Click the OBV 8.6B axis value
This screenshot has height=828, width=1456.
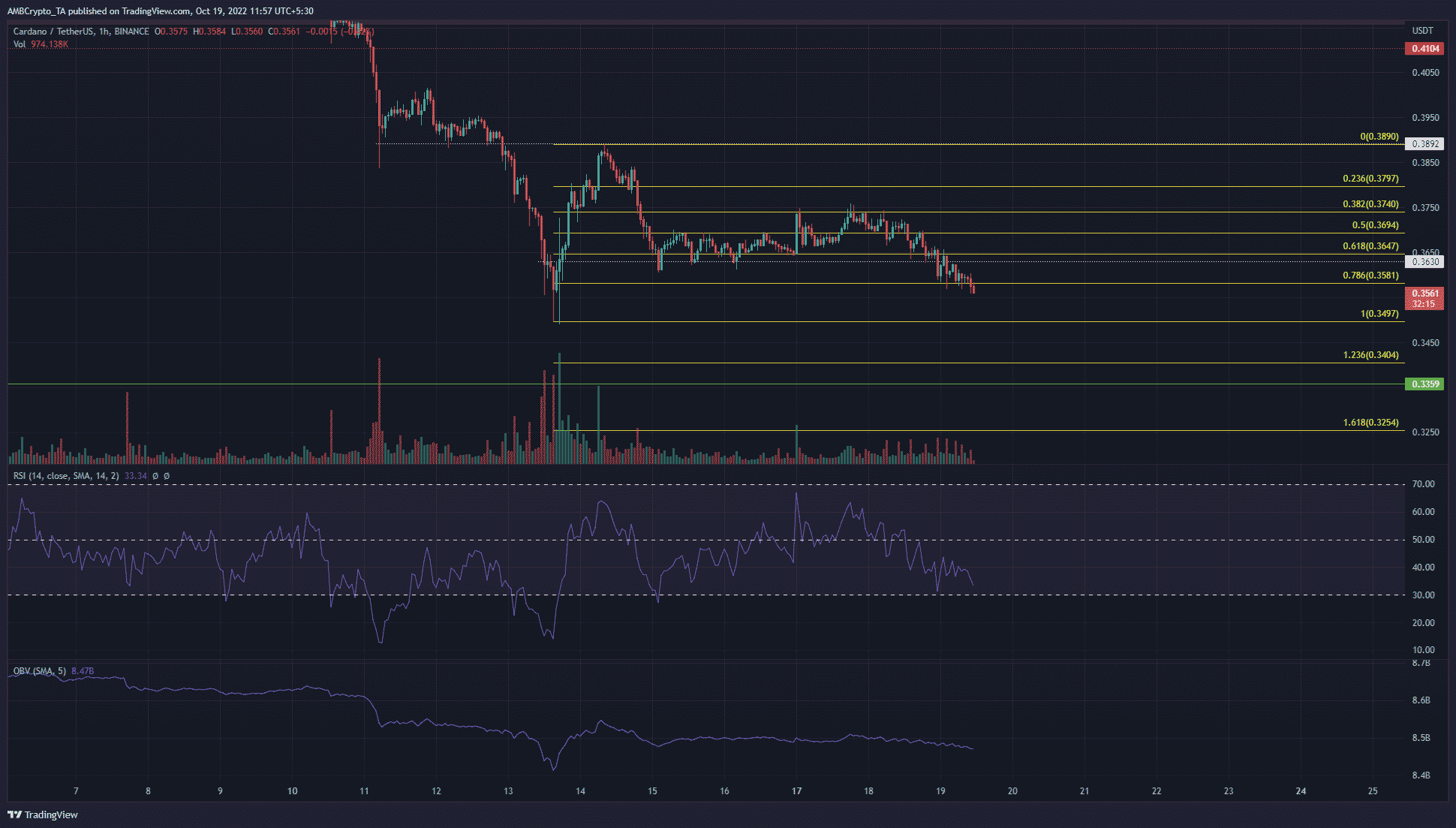(1421, 700)
